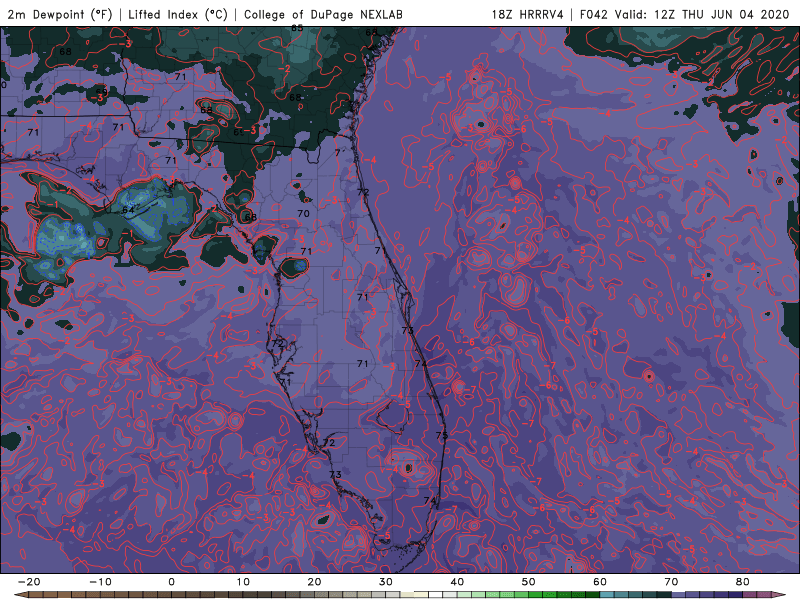Image resolution: width=800 pixels, height=600 pixels.
Task: Click the "80" colorbar scale label
Action: tap(743, 582)
